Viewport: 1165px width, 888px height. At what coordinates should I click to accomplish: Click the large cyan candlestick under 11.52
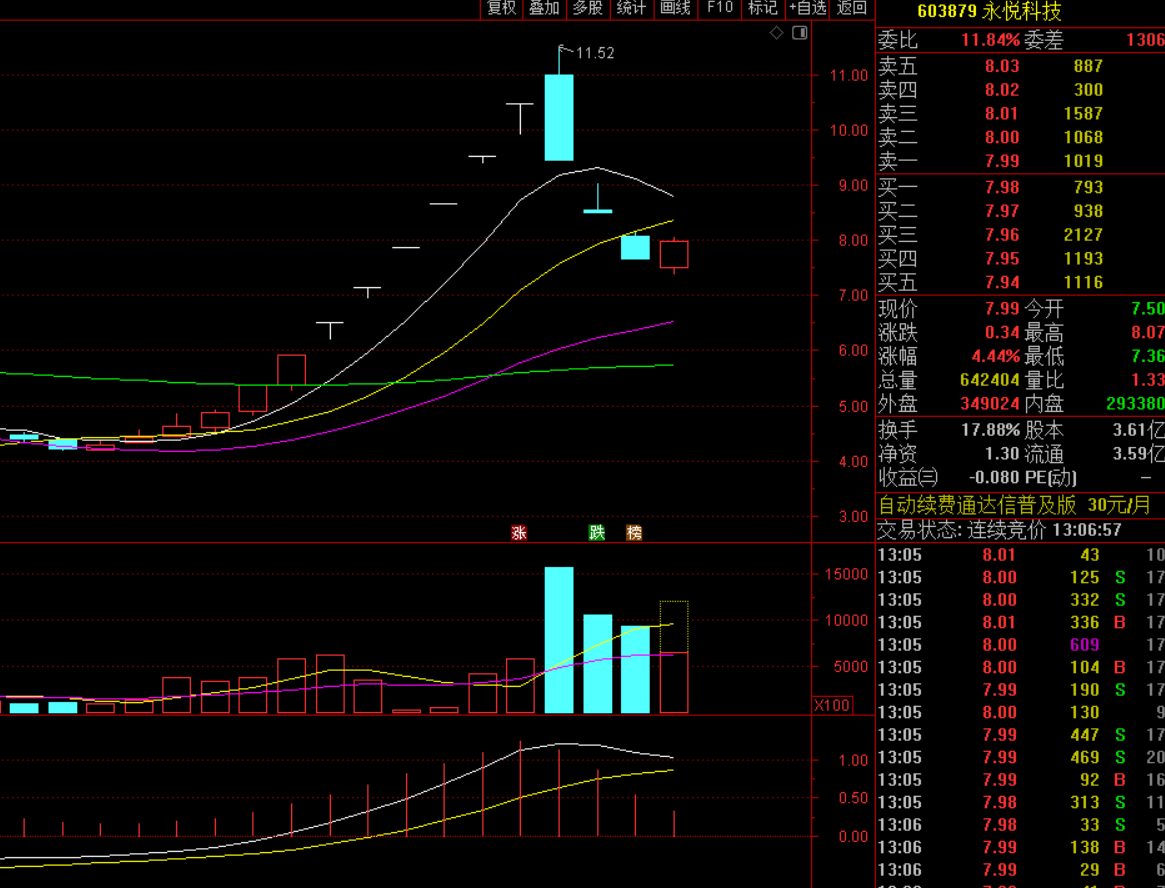[x=559, y=117]
